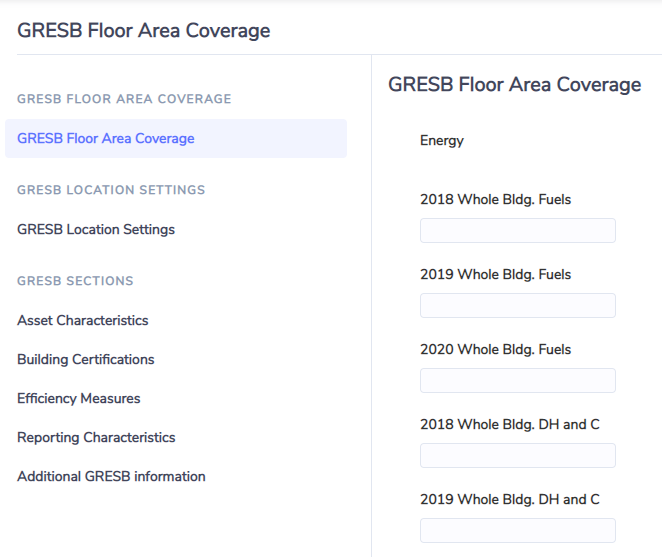Viewport: 662px width, 557px height.
Task: Click the 2018 Whole Bldg. Fuels label
Action: pyautogui.click(x=495, y=199)
